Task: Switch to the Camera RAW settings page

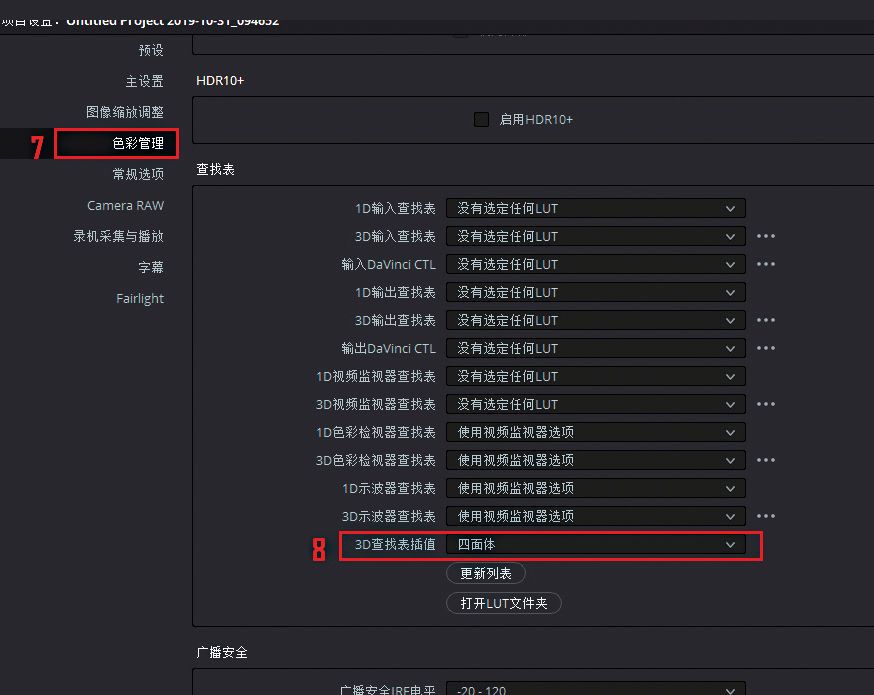Action: [125, 206]
